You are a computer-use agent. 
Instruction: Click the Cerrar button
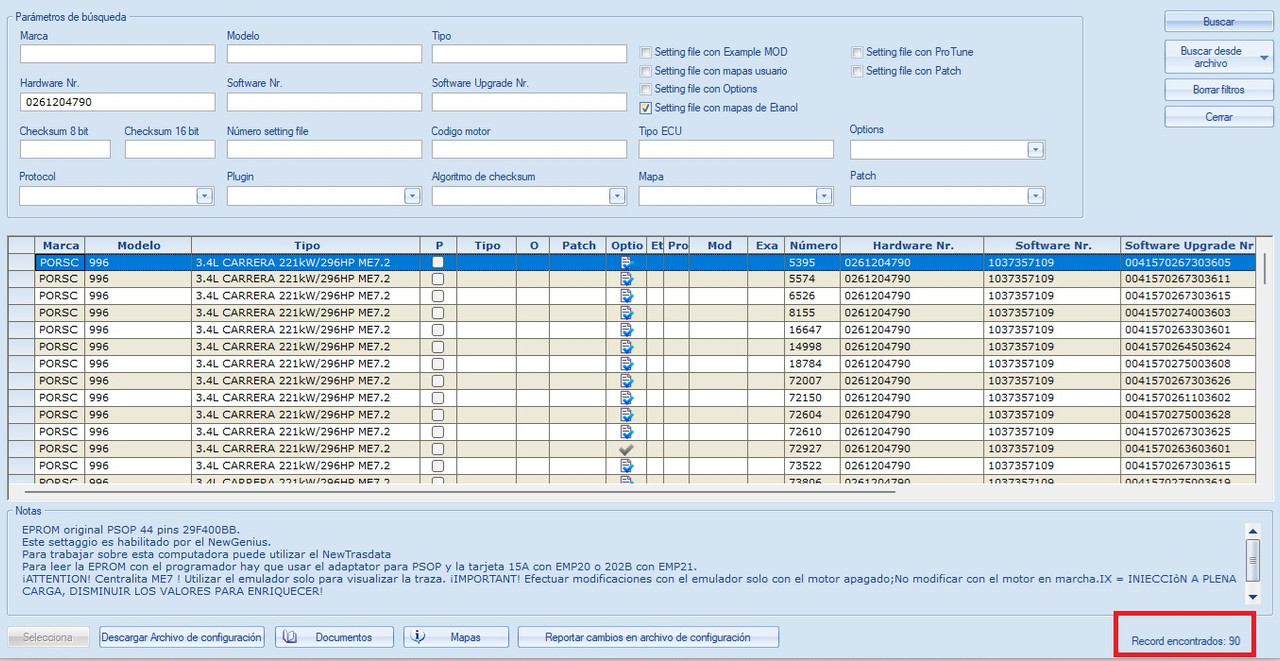[1218, 117]
